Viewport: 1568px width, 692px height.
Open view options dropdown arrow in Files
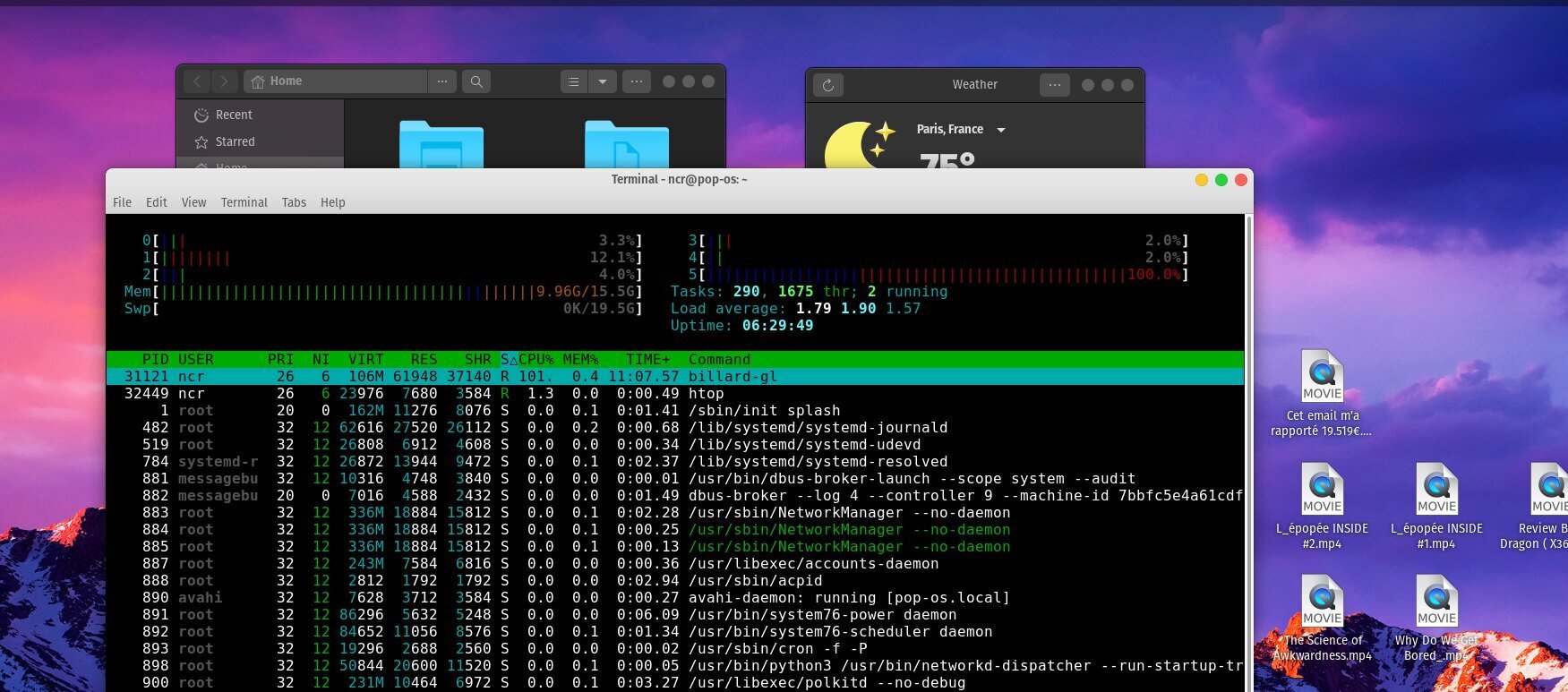point(603,81)
